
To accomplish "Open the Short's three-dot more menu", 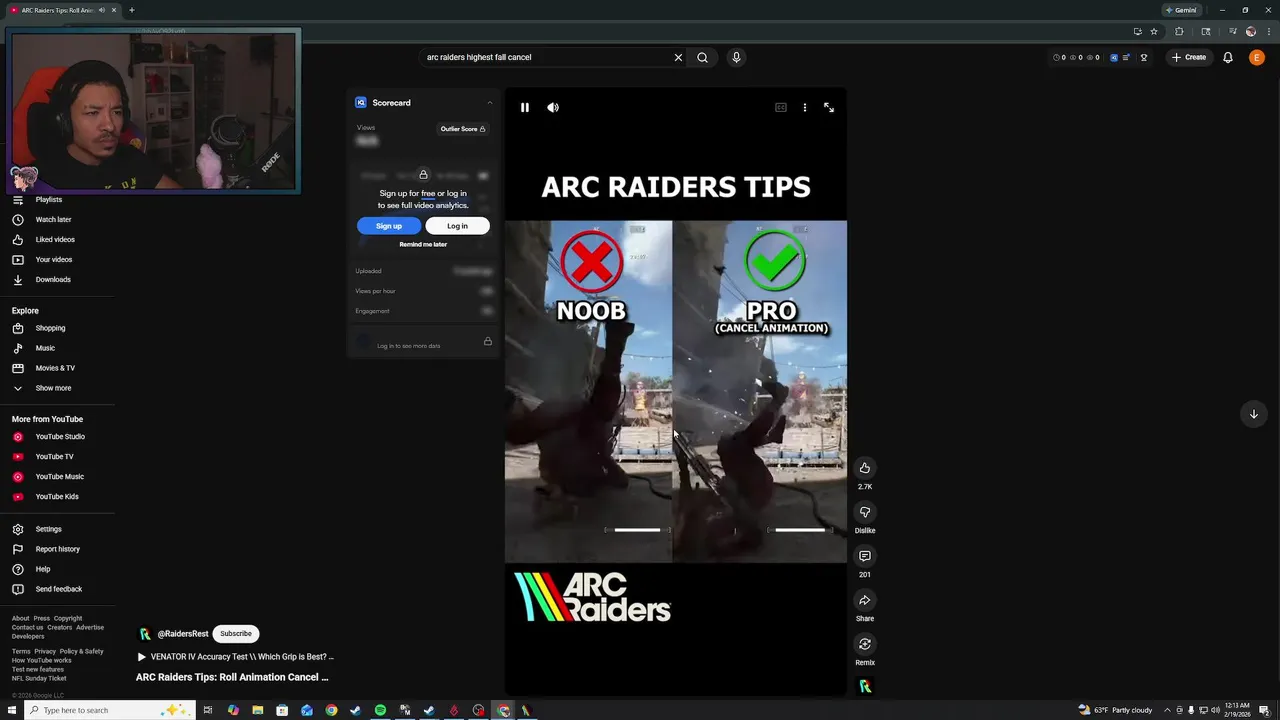I will (805, 107).
